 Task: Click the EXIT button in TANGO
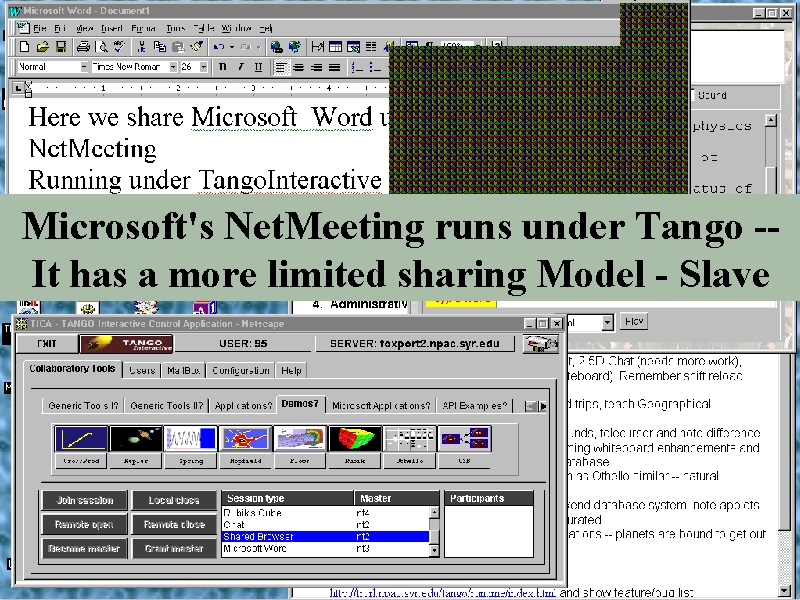point(47,343)
